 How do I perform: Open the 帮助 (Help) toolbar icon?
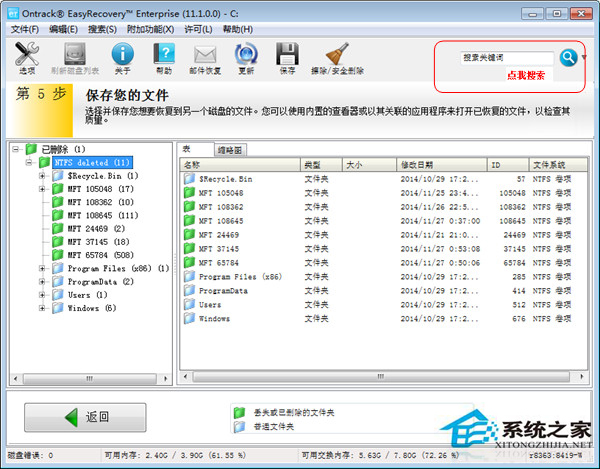[163, 58]
